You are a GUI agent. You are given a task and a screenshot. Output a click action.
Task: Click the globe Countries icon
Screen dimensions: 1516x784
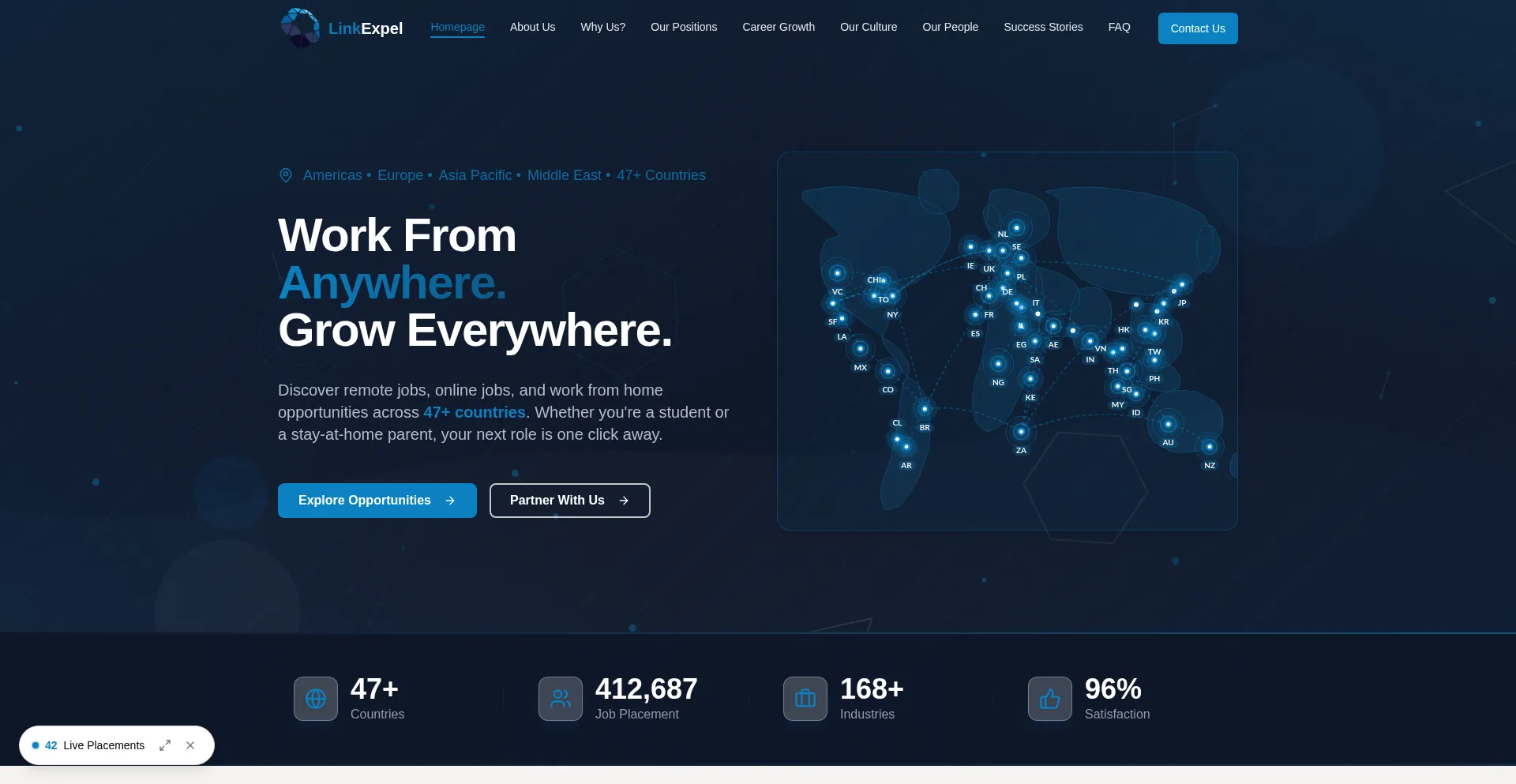(x=316, y=699)
